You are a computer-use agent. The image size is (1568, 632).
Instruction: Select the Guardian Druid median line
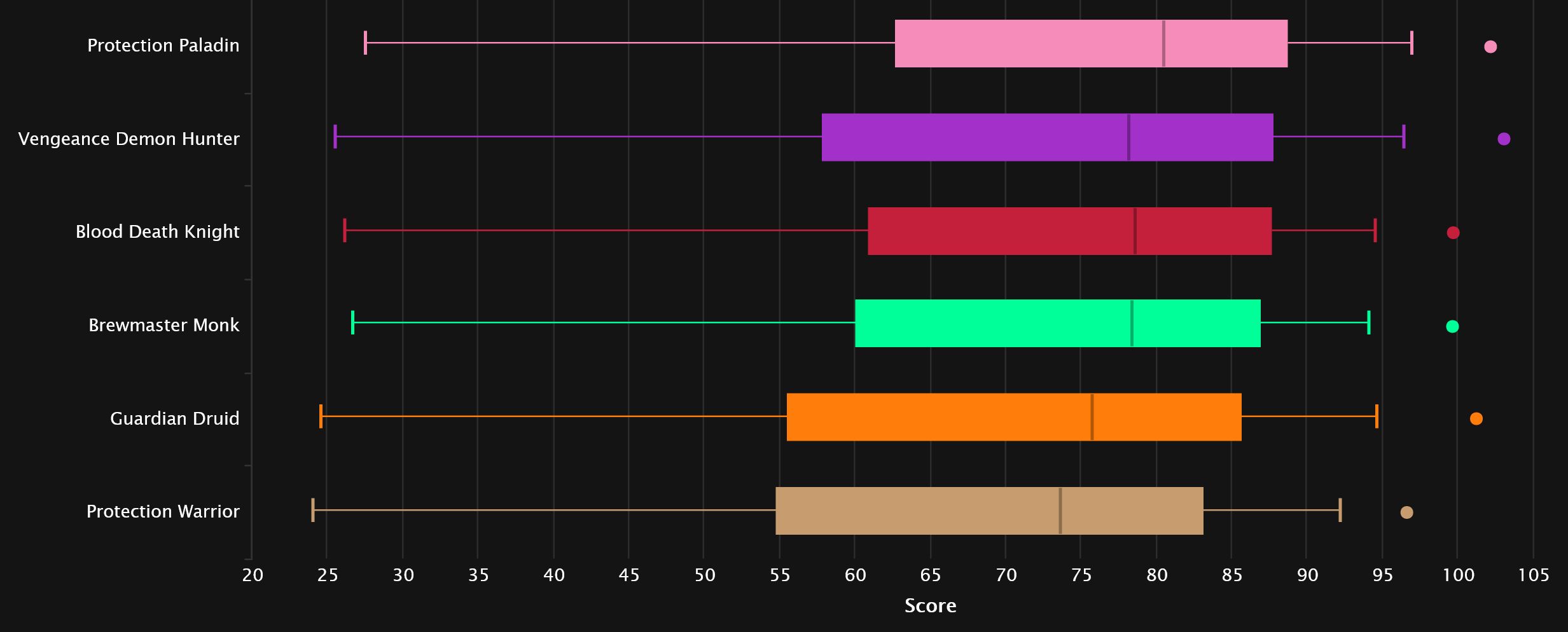1092,418
